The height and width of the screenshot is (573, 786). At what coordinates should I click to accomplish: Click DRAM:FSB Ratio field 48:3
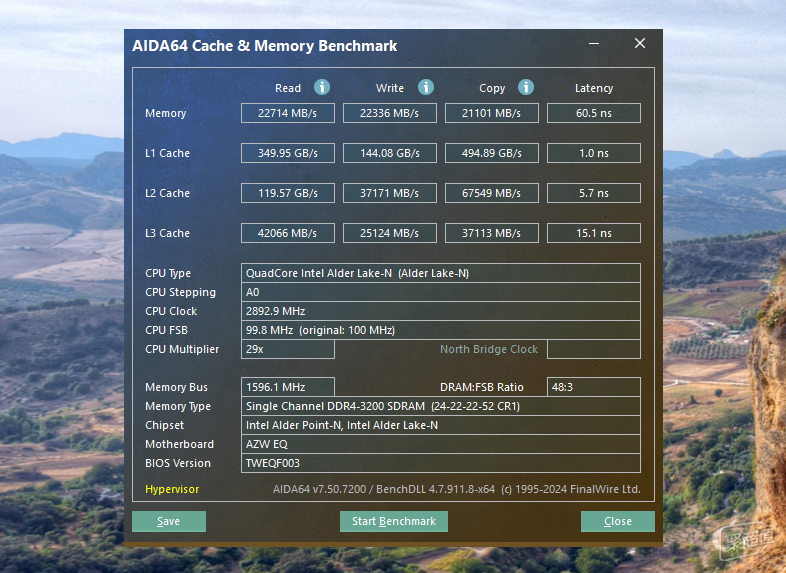[x=594, y=387]
